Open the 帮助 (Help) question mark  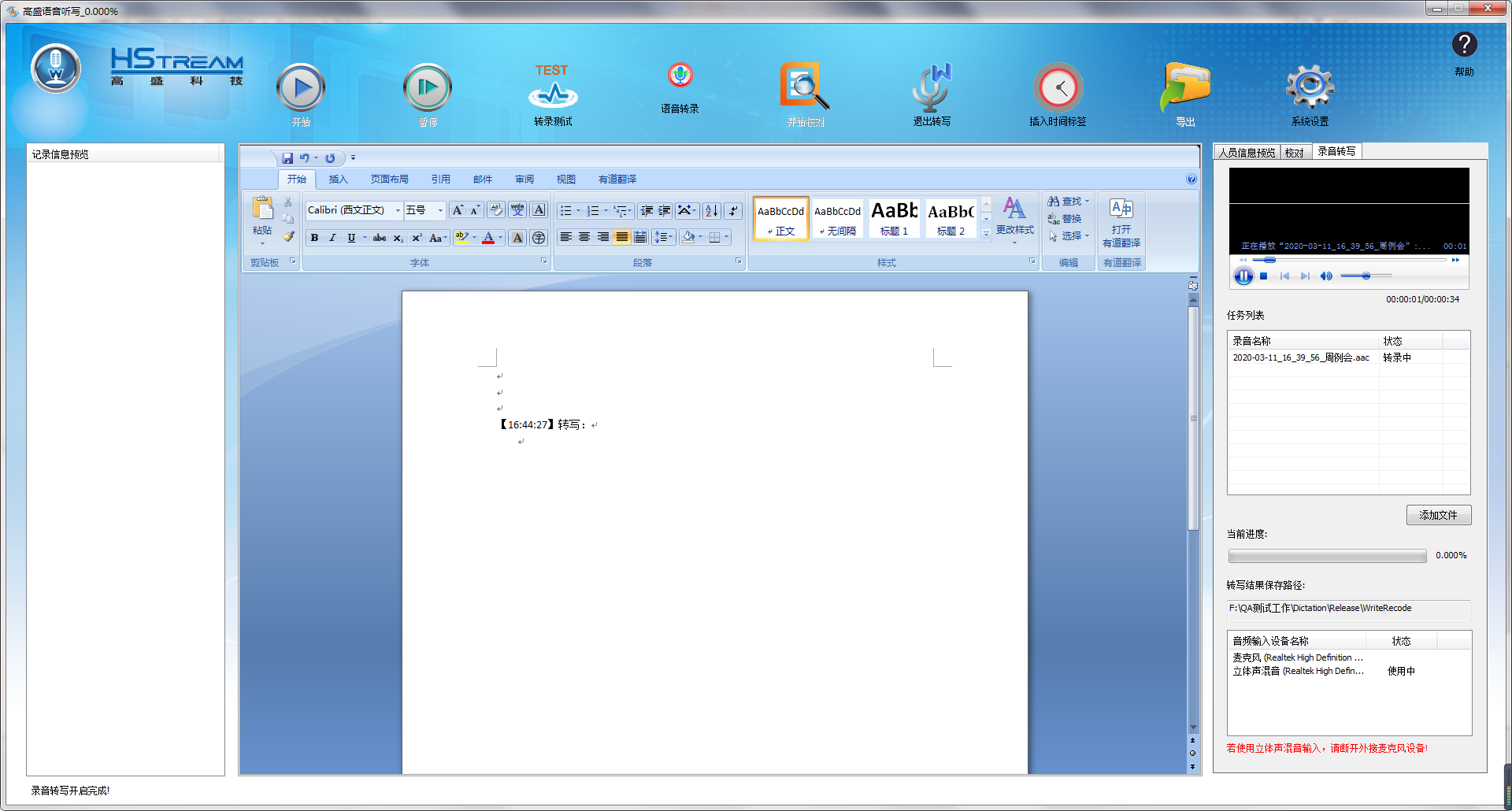[1464, 45]
